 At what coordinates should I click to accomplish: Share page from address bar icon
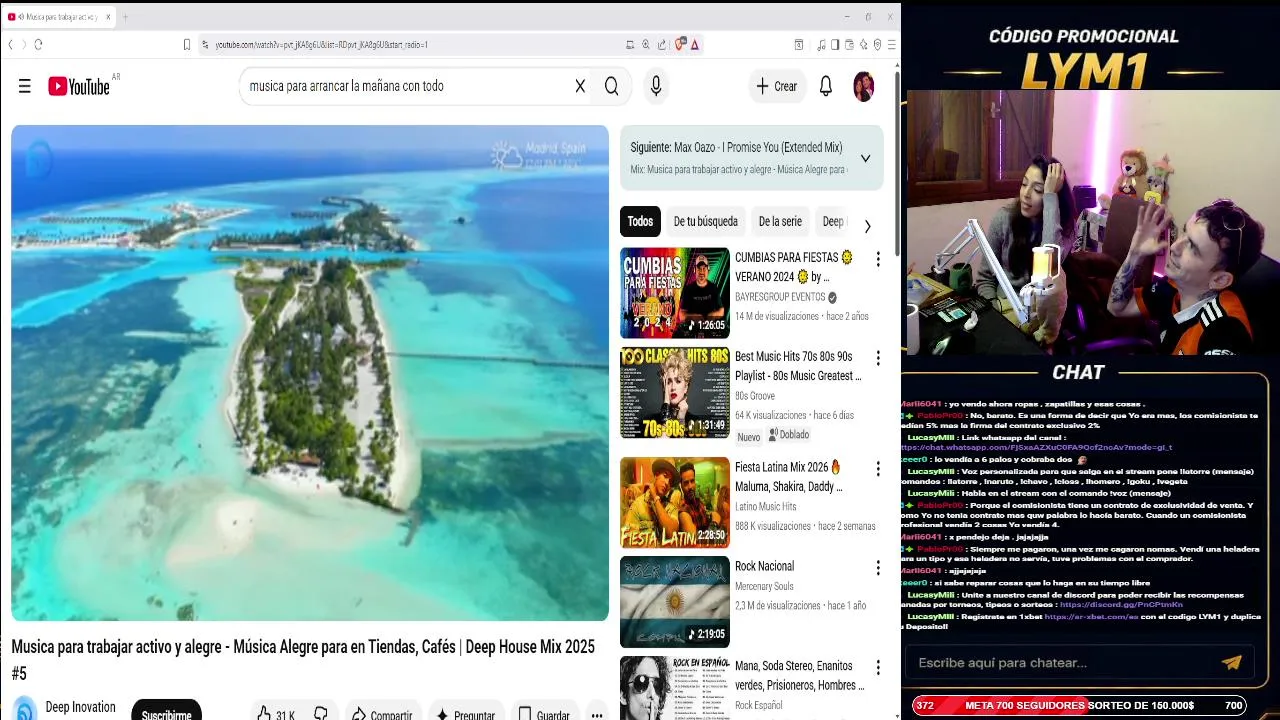click(x=662, y=44)
